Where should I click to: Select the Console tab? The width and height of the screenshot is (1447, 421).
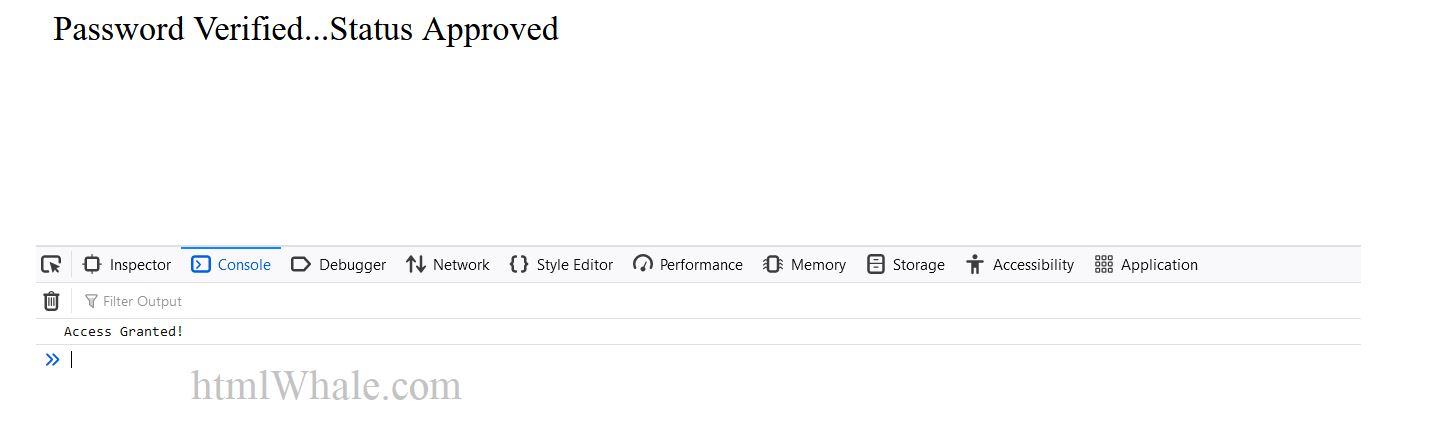(231, 265)
